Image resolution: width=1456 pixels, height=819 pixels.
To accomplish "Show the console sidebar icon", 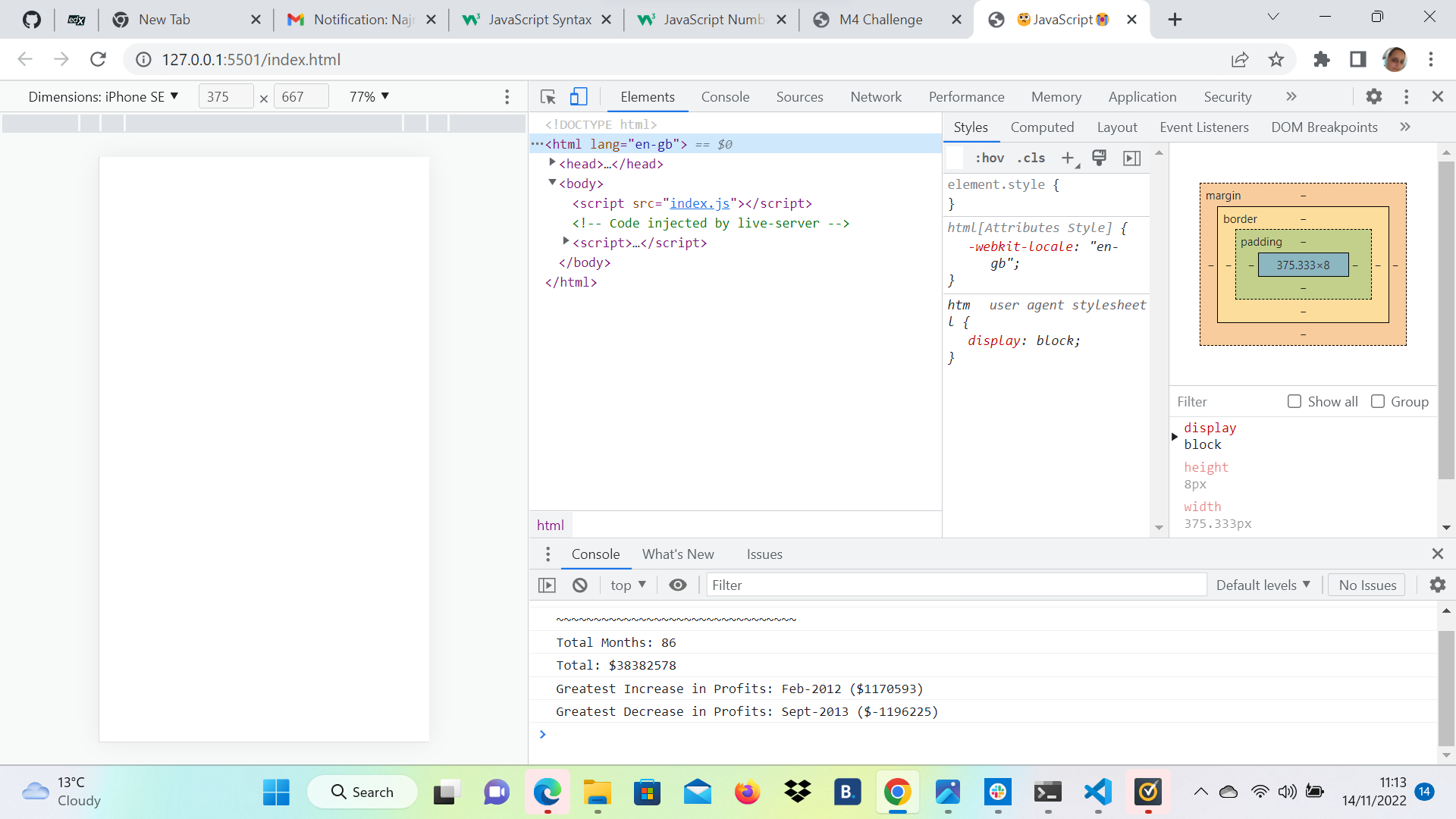I will (x=547, y=585).
